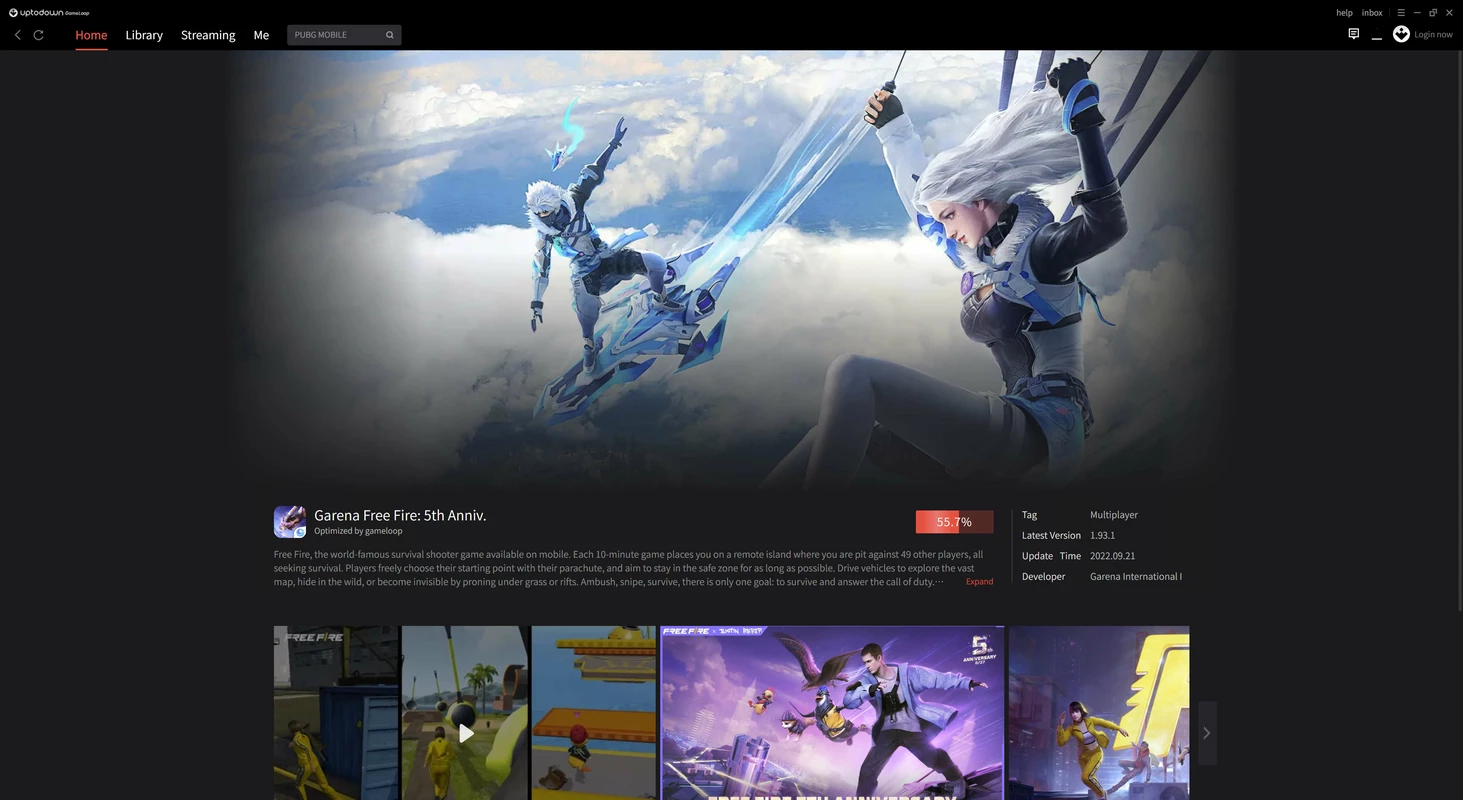Go back with the left arrow icon
1463x800 pixels.
17,35
